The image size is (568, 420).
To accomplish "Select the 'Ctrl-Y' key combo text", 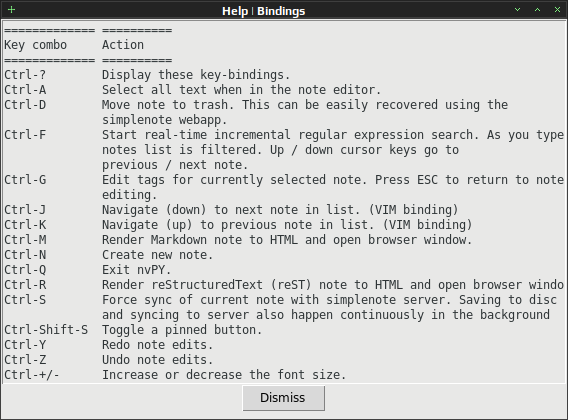I will click(25, 345).
